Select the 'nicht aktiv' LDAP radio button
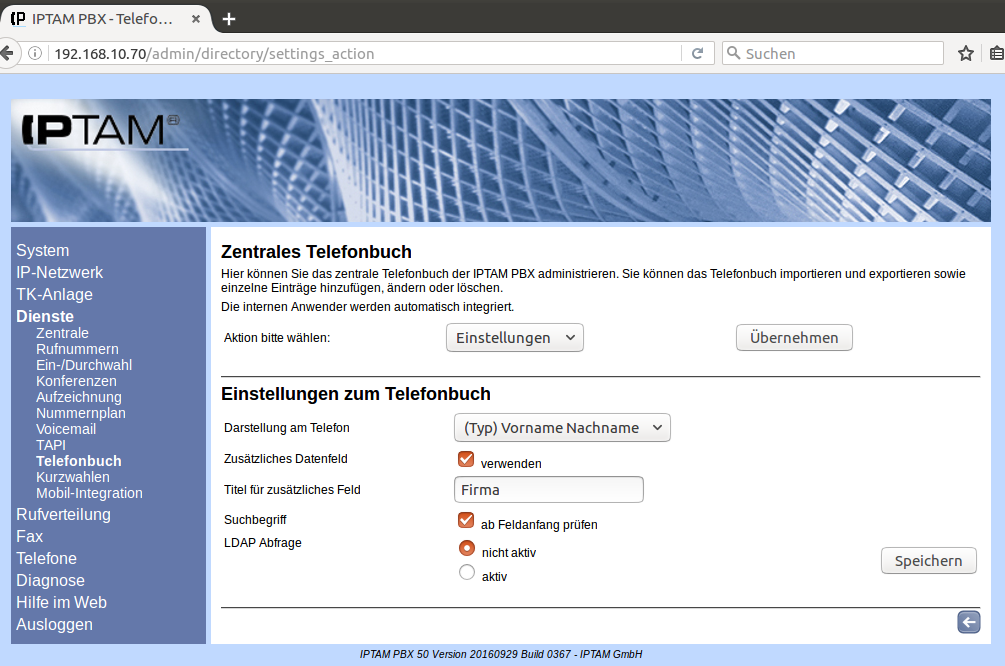This screenshot has width=1005, height=666. [466, 548]
